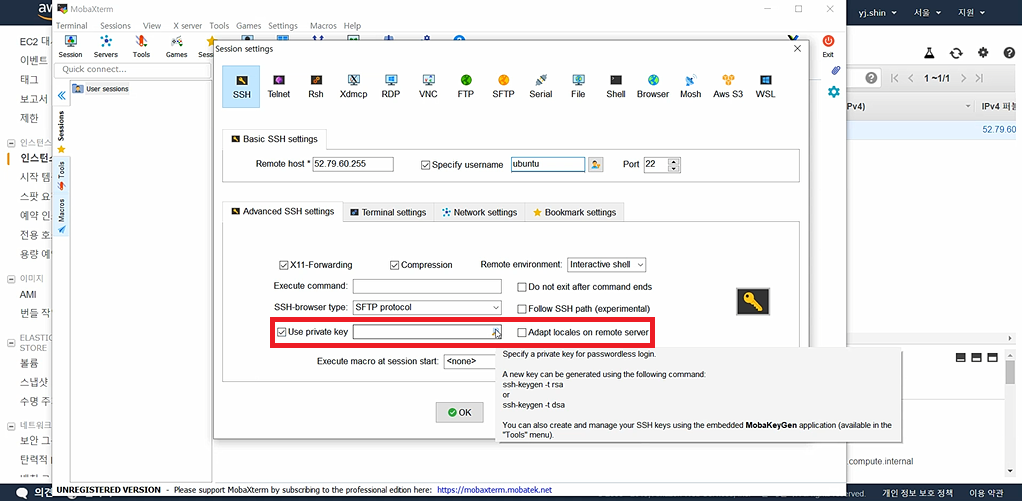Open the Remote environment dropdown

[606, 265]
